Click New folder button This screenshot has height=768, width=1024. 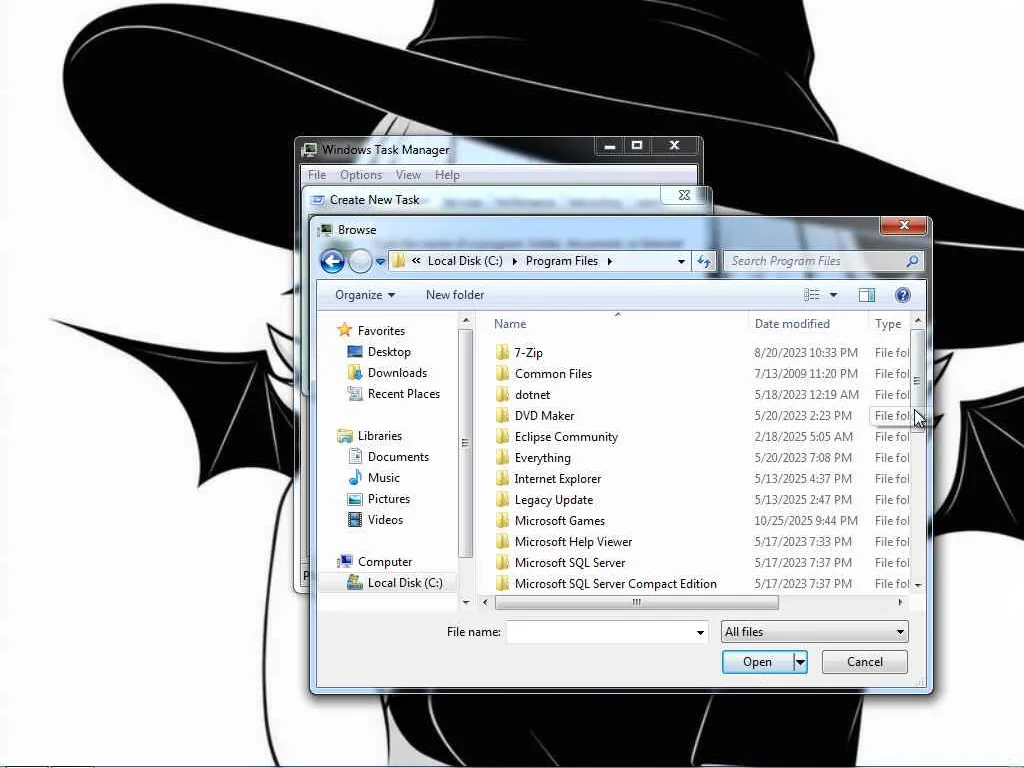(455, 295)
